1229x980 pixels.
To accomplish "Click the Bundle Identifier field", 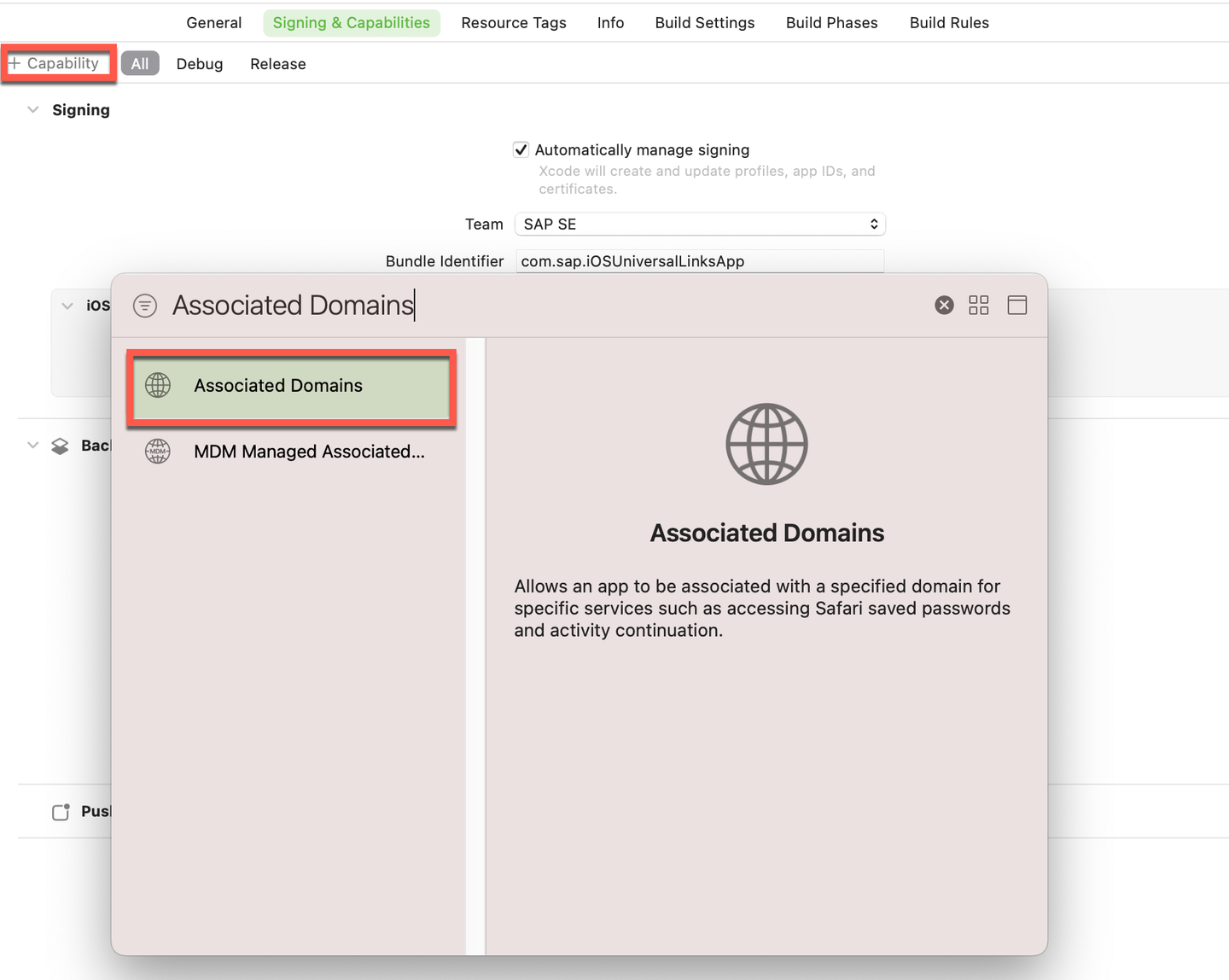I will point(700,261).
